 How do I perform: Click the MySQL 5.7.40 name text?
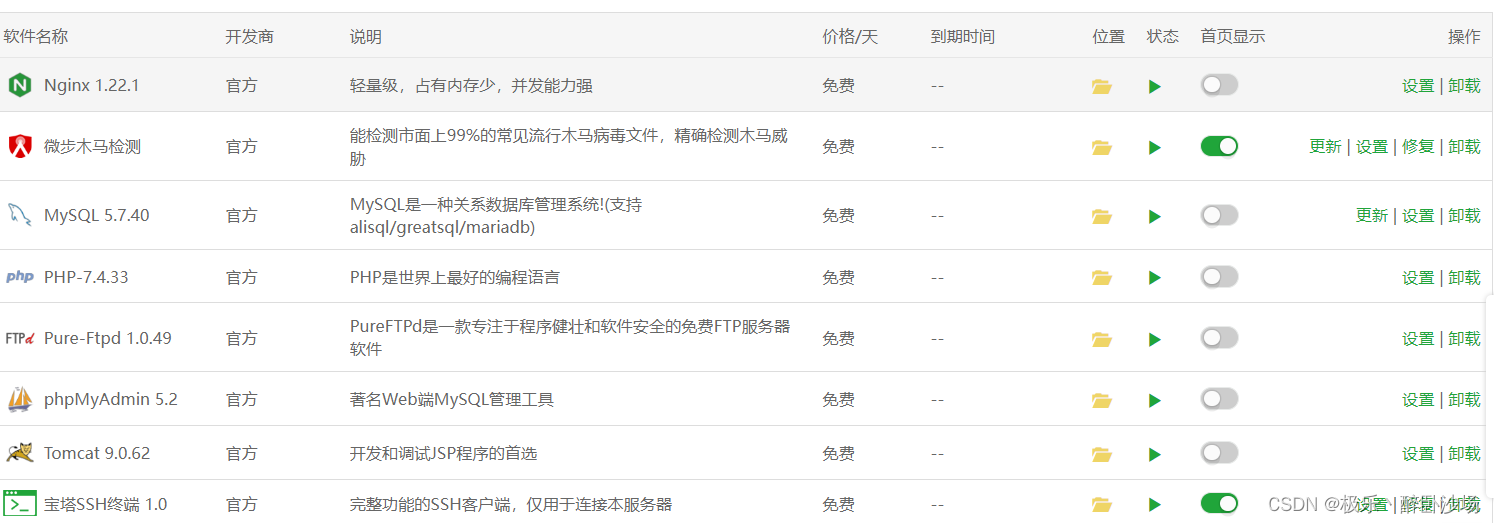tap(97, 215)
